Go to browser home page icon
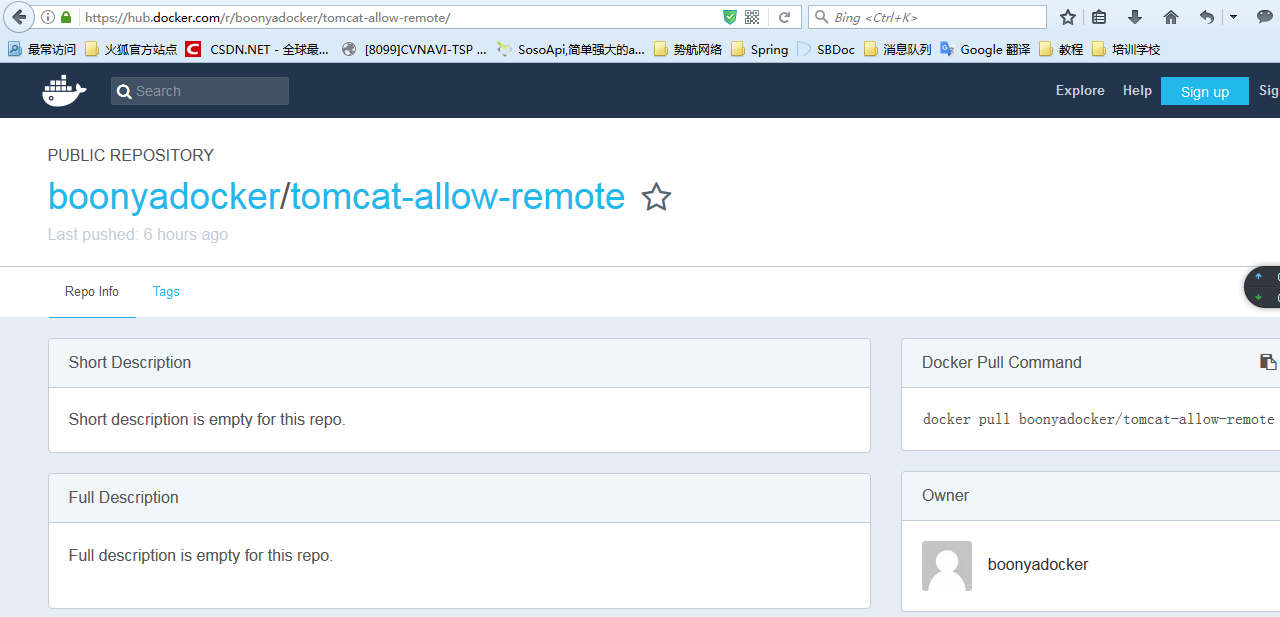The width and height of the screenshot is (1280, 617). pos(1171,17)
